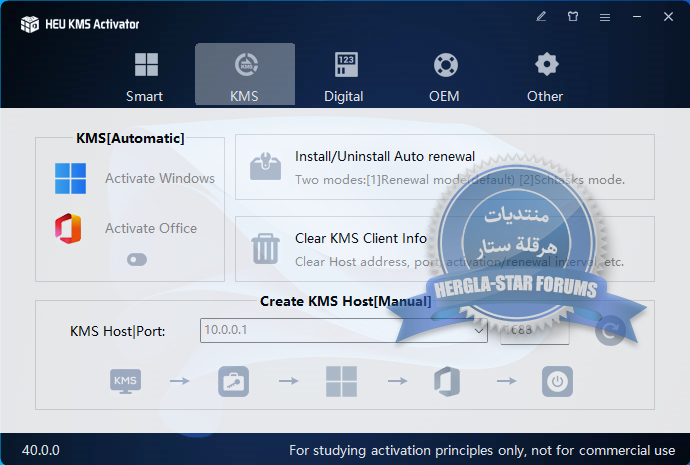
Task: Click the gray Office logo step icon
Action: (447, 381)
